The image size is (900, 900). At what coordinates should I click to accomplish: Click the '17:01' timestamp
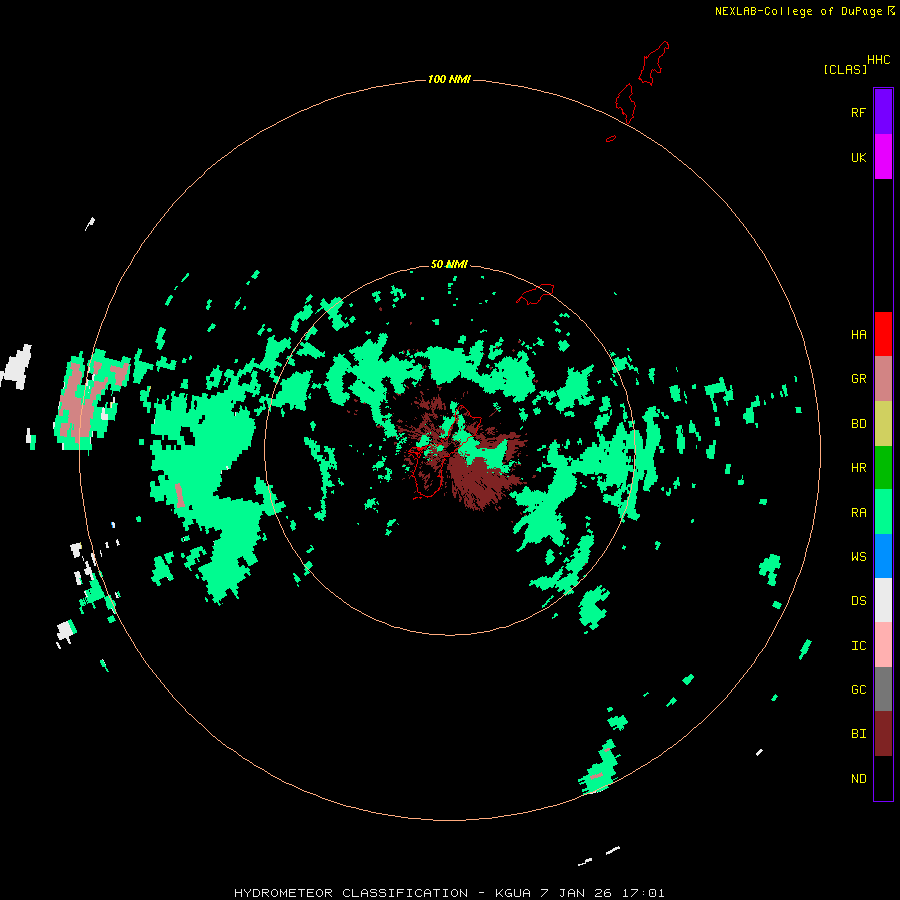(643, 893)
